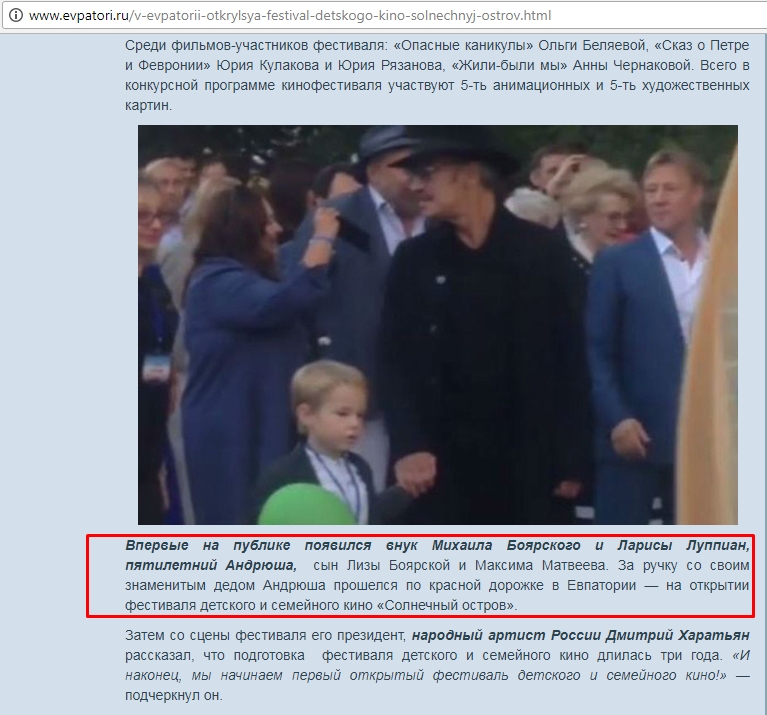Viewport: 767px width, 715px height.
Task: Click the site information icon in address bar
Action: pyautogui.click(x=16, y=16)
